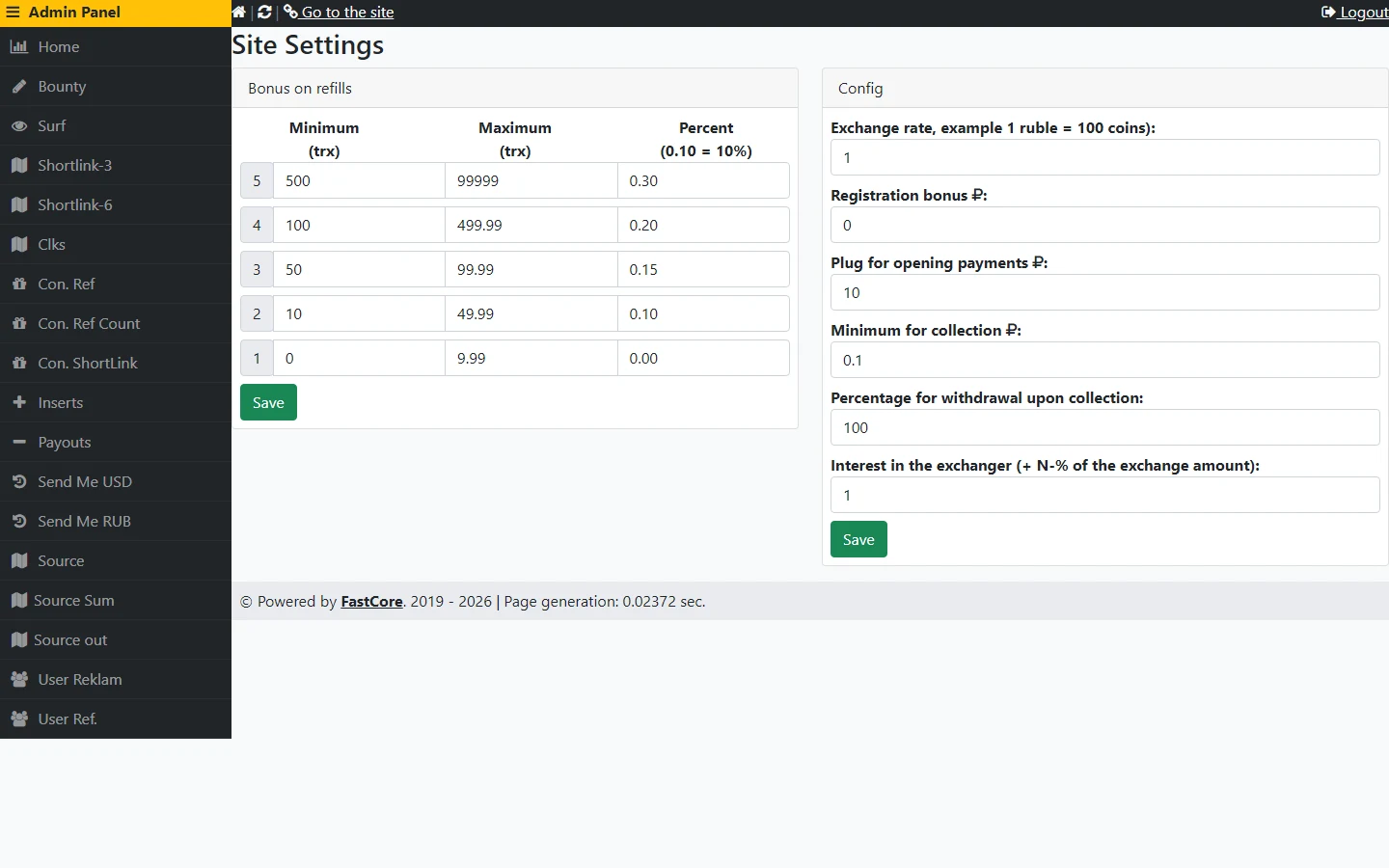This screenshot has width=1389, height=868.
Task: Click the pencil icon next to Bounty
Action: pos(19,86)
